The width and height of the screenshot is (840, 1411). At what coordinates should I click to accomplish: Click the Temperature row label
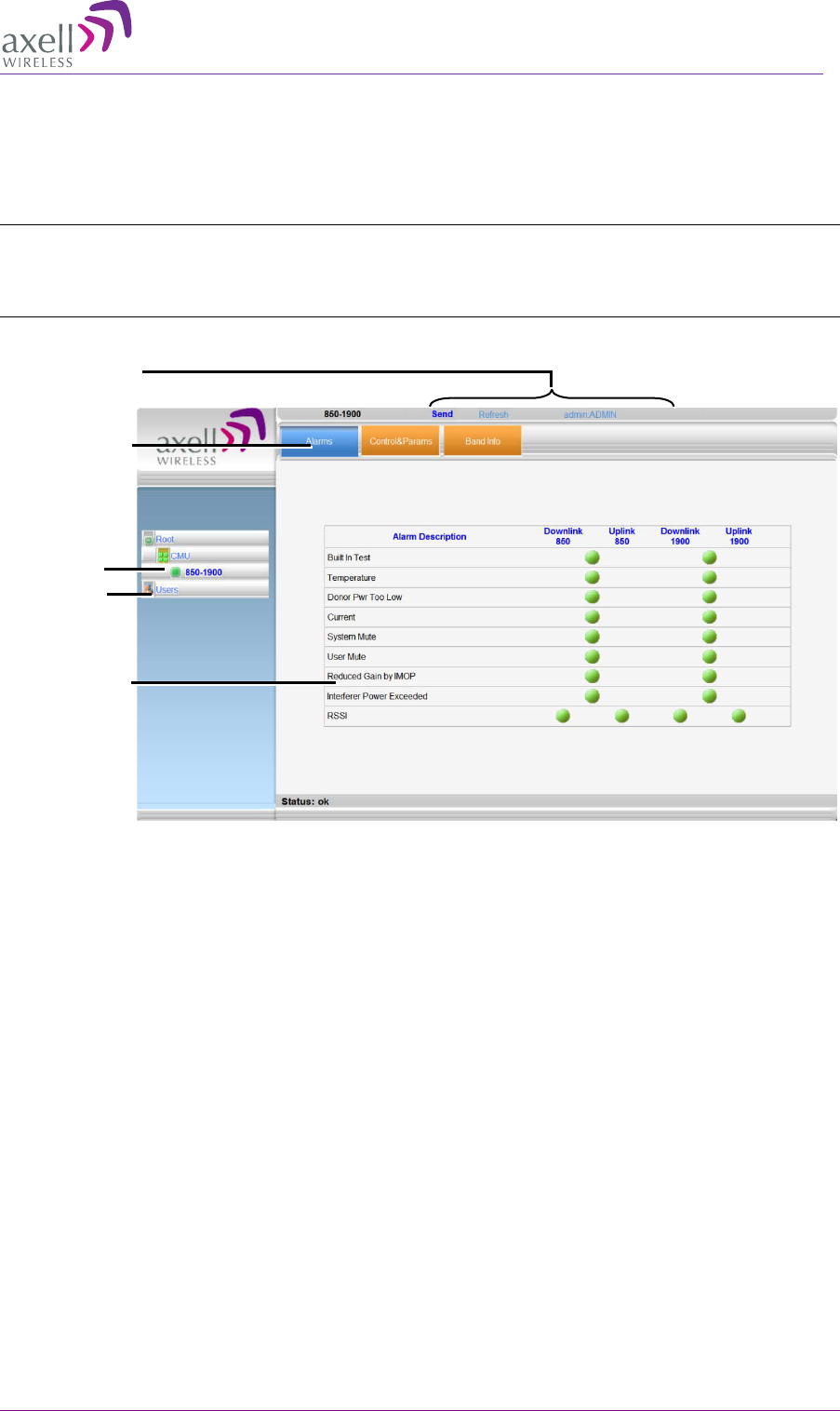coord(352,578)
